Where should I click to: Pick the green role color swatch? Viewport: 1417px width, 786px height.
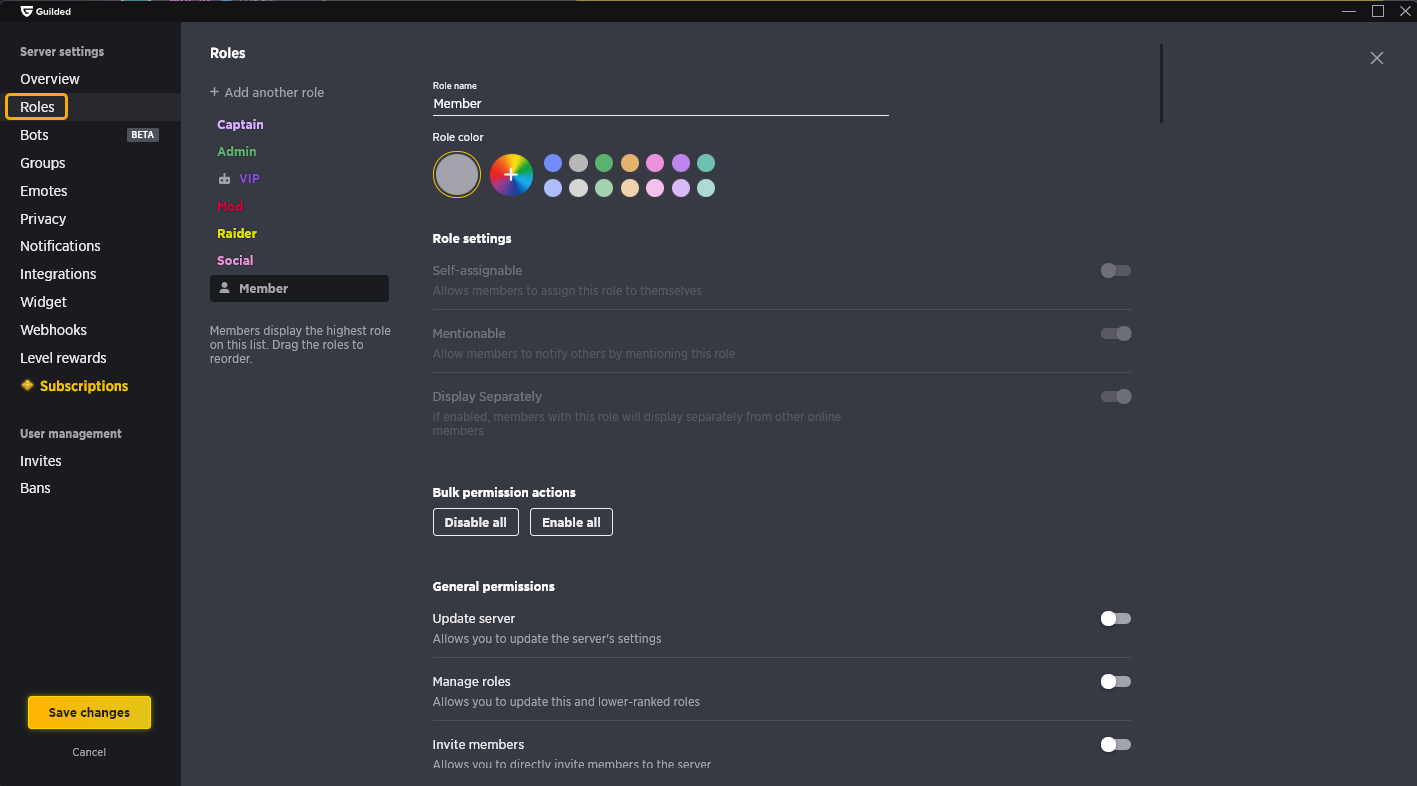click(604, 163)
